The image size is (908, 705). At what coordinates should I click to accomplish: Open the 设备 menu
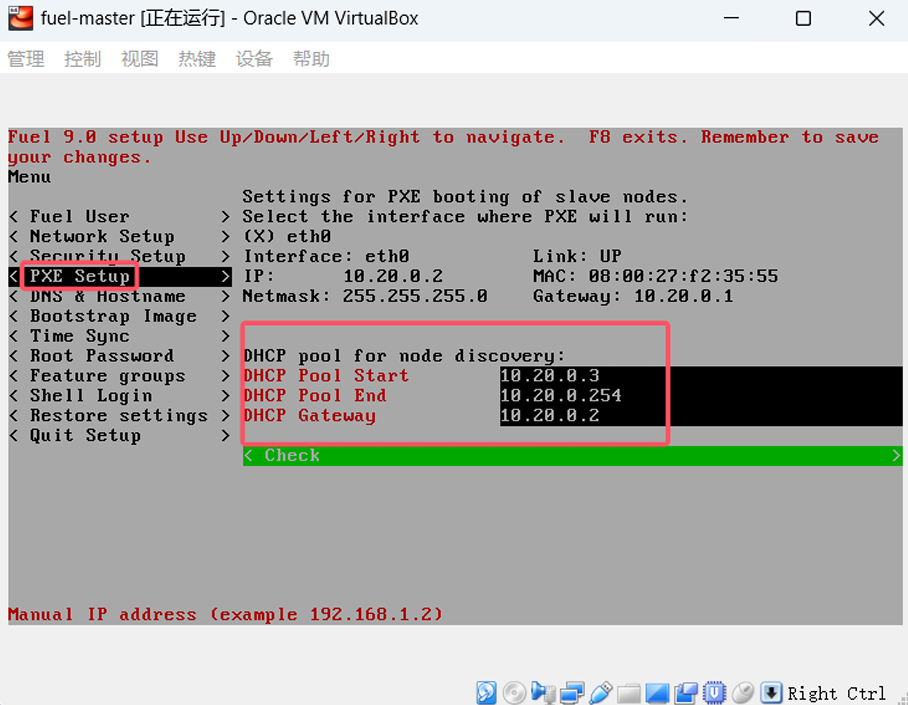[254, 59]
